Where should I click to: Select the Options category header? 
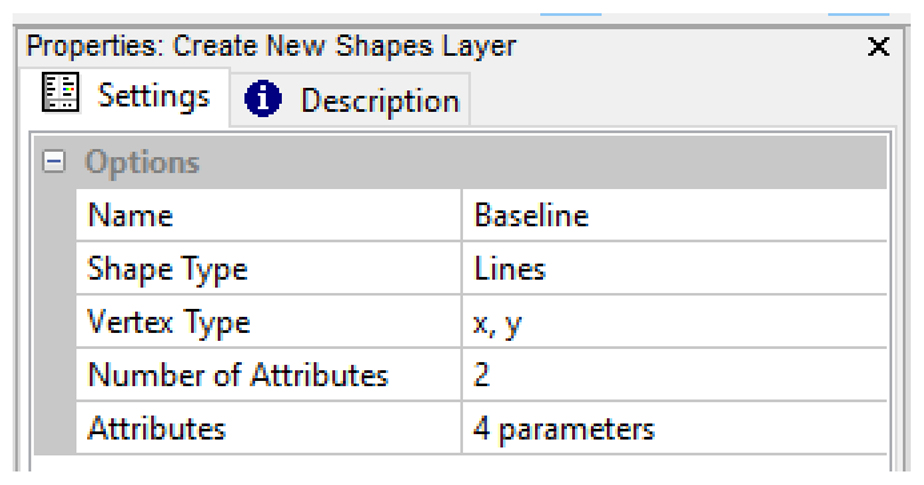point(142,163)
